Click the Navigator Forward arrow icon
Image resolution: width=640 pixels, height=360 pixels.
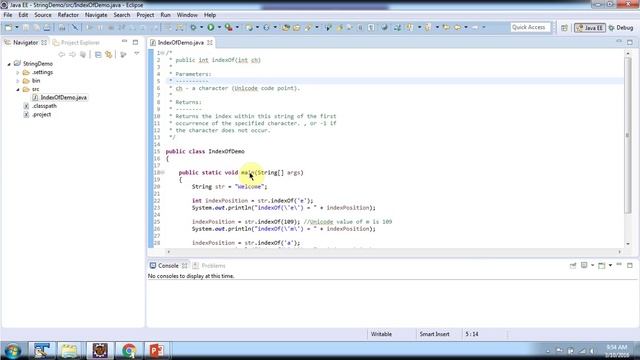72,54
